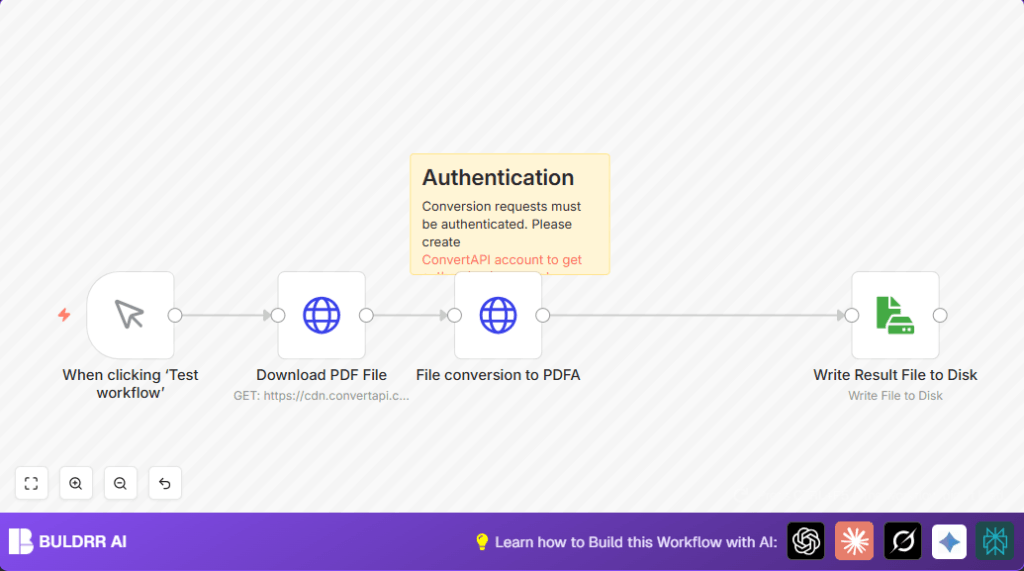The width and height of the screenshot is (1024, 571).
Task: Click the output connector of the trigger node
Action: point(175,316)
